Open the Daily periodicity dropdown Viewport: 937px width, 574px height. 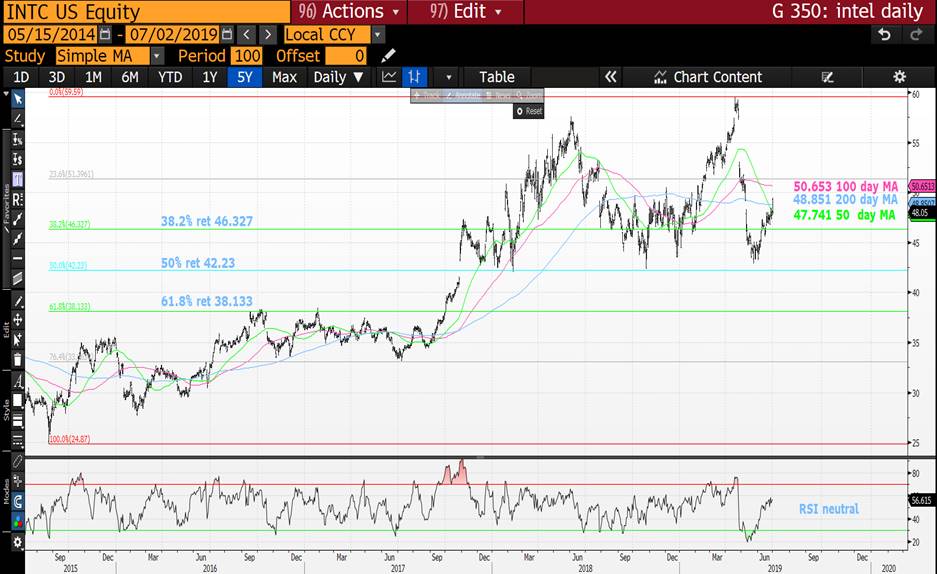pyautogui.click(x=338, y=77)
